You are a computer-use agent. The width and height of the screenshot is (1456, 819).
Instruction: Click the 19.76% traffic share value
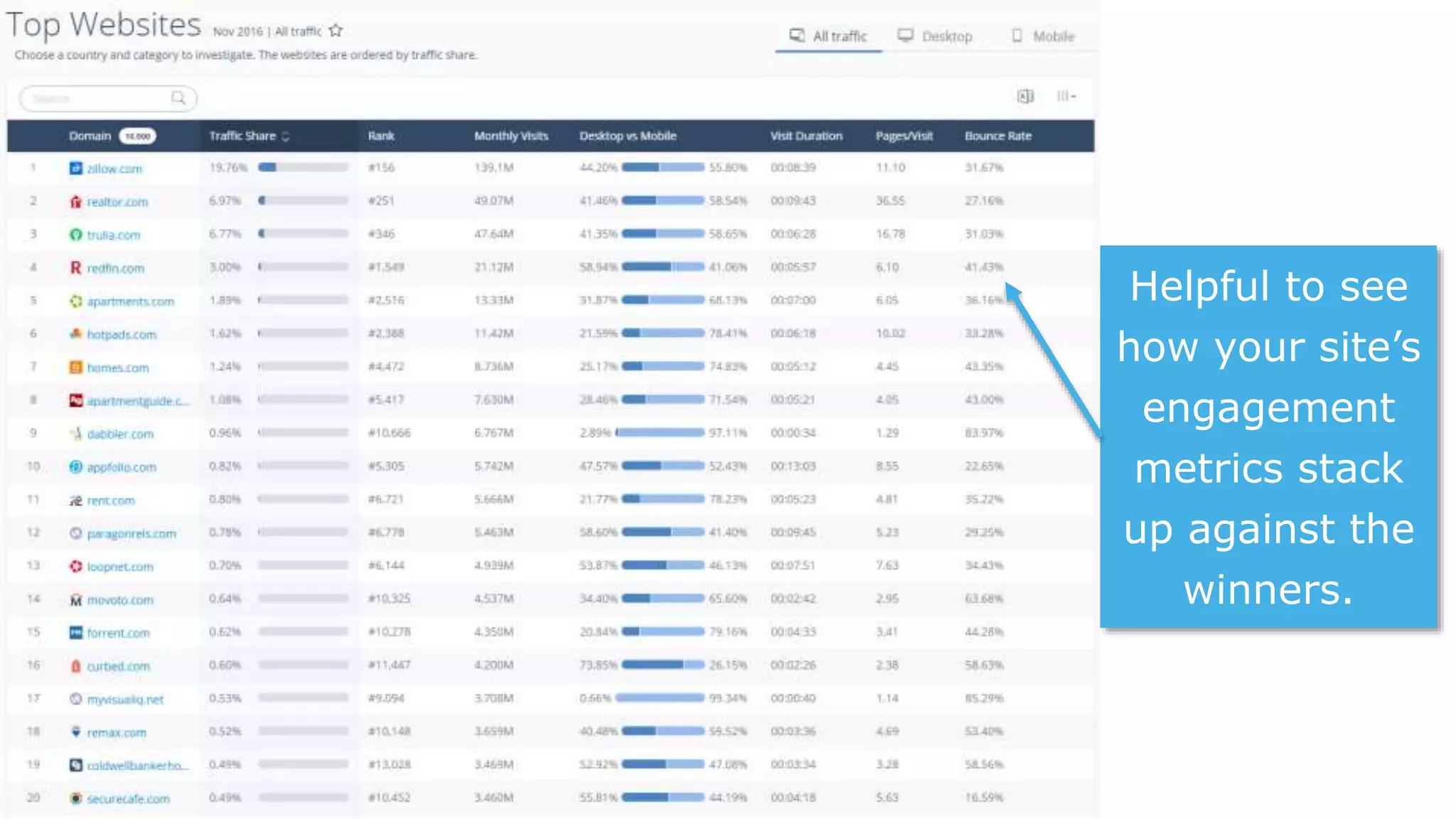(228, 168)
